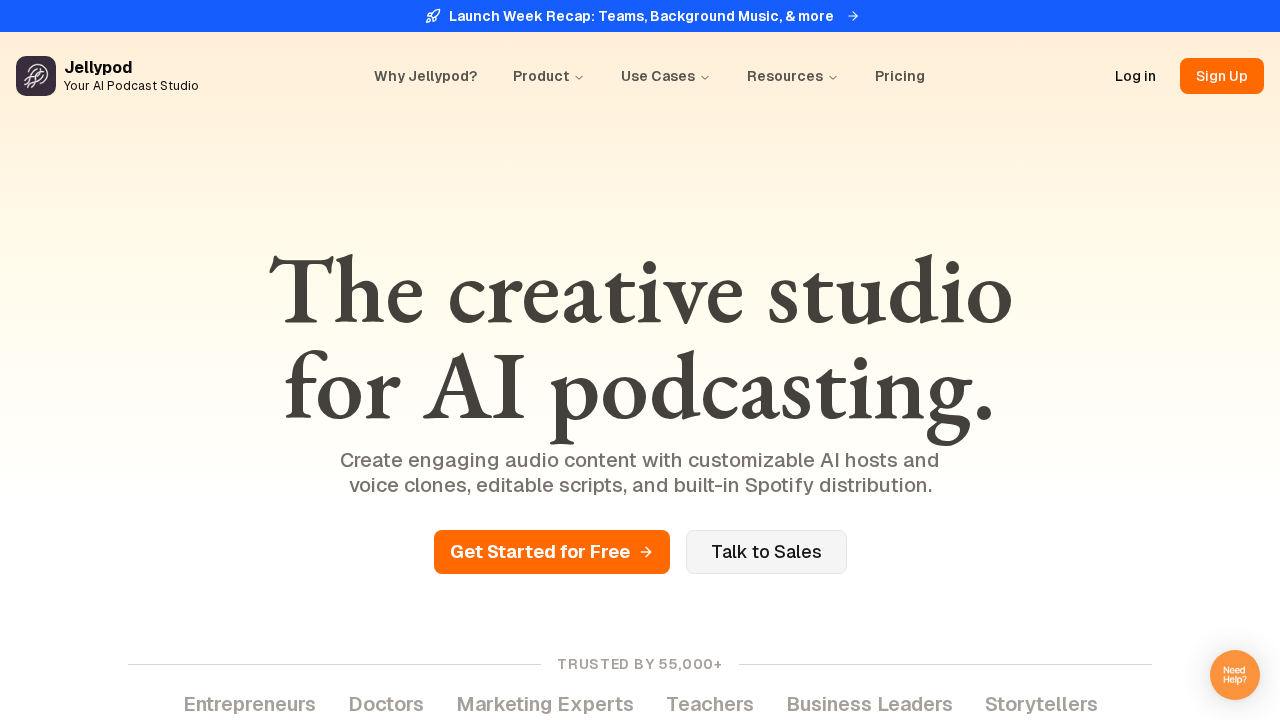Select the Teachers audience label
1280x720 pixels.
point(710,704)
